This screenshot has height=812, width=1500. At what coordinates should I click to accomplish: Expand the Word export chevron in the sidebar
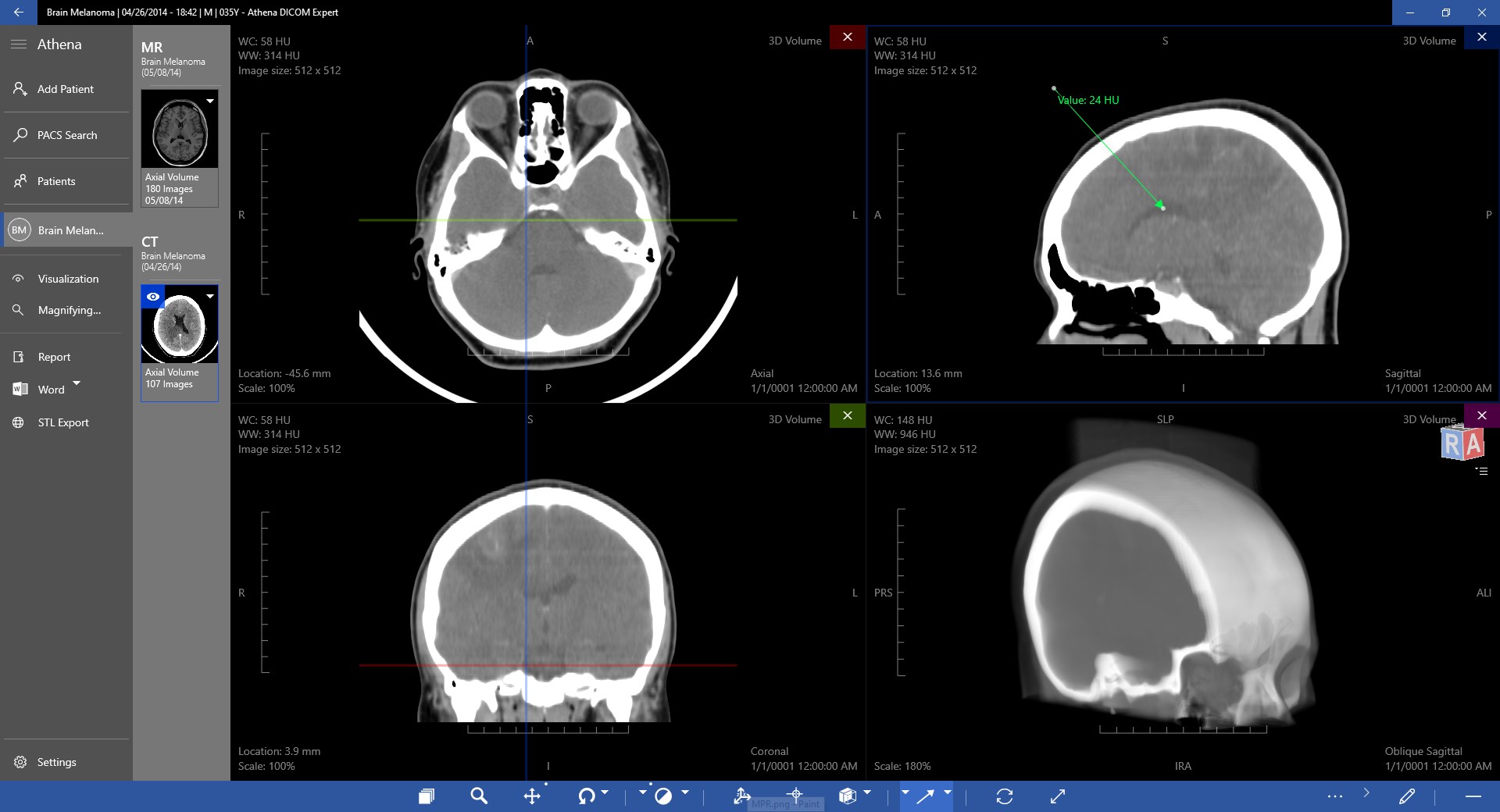coord(77,384)
